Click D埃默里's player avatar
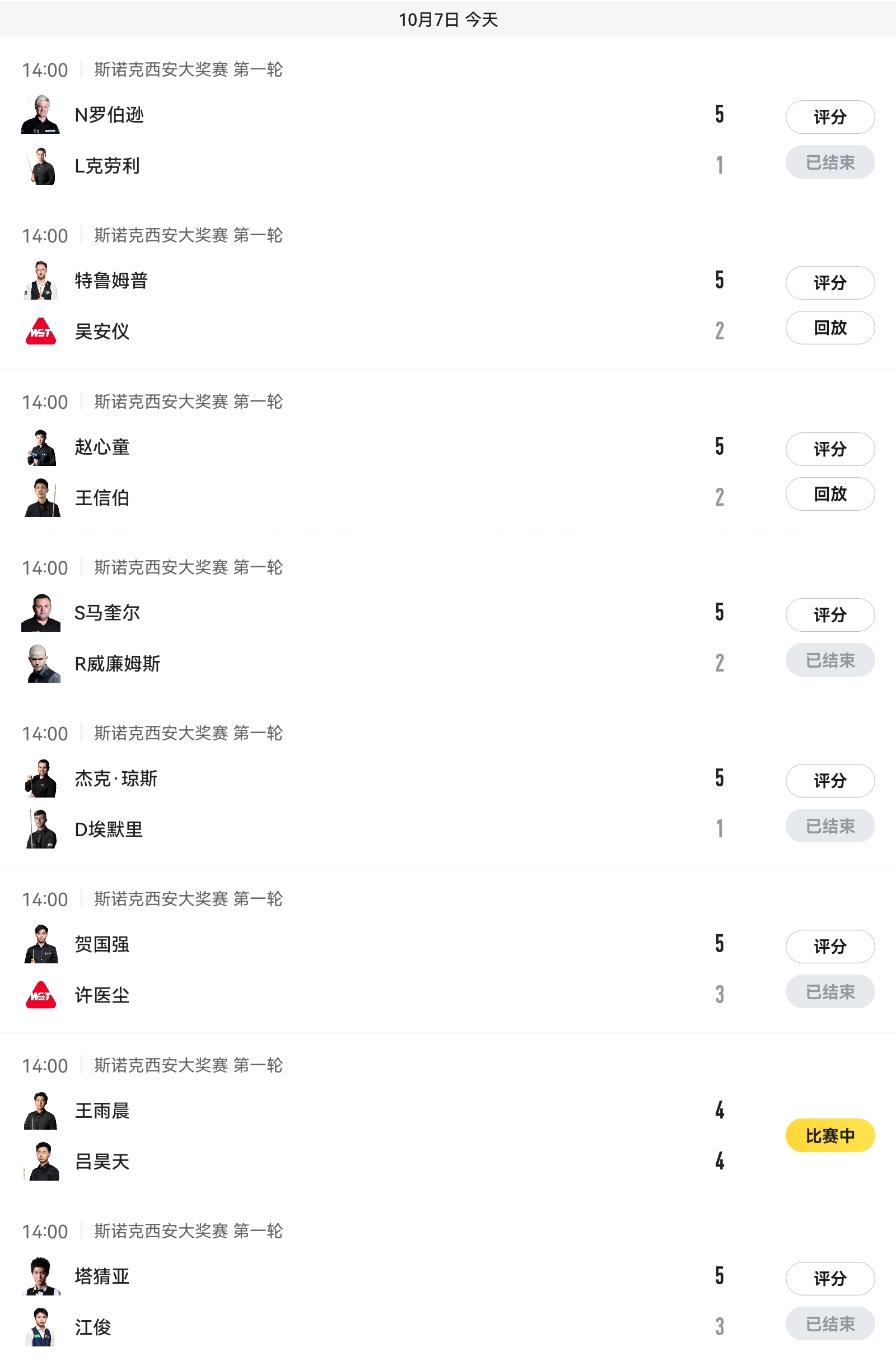The height and width of the screenshot is (1361, 896). pyautogui.click(x=40, y=829)
